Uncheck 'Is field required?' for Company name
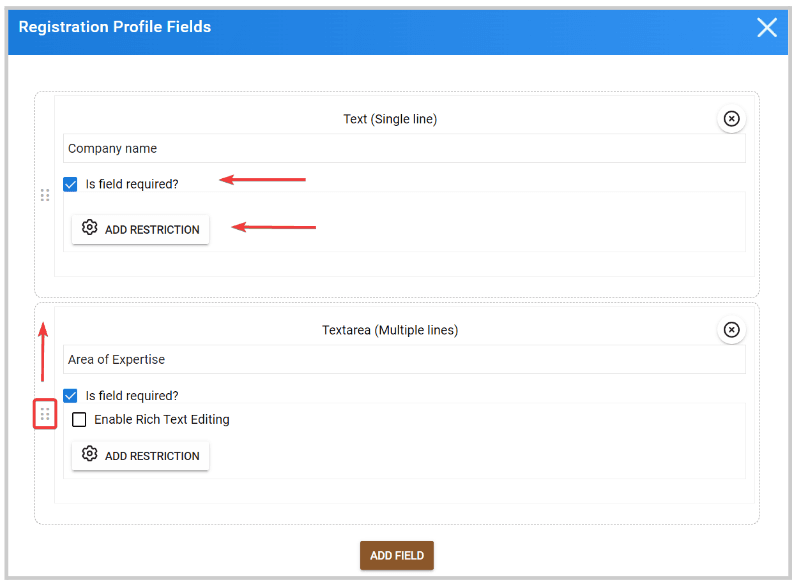 click(x=70, y=184)
